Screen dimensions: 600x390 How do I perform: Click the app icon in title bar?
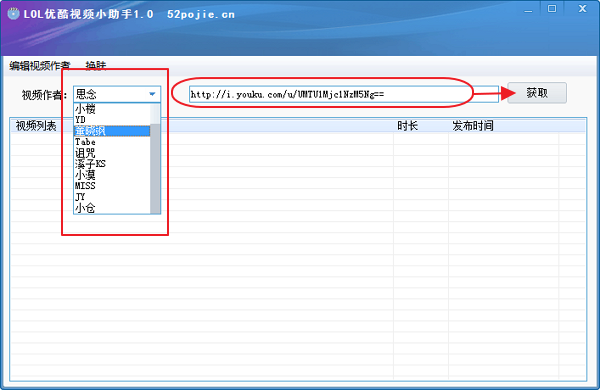13,14
